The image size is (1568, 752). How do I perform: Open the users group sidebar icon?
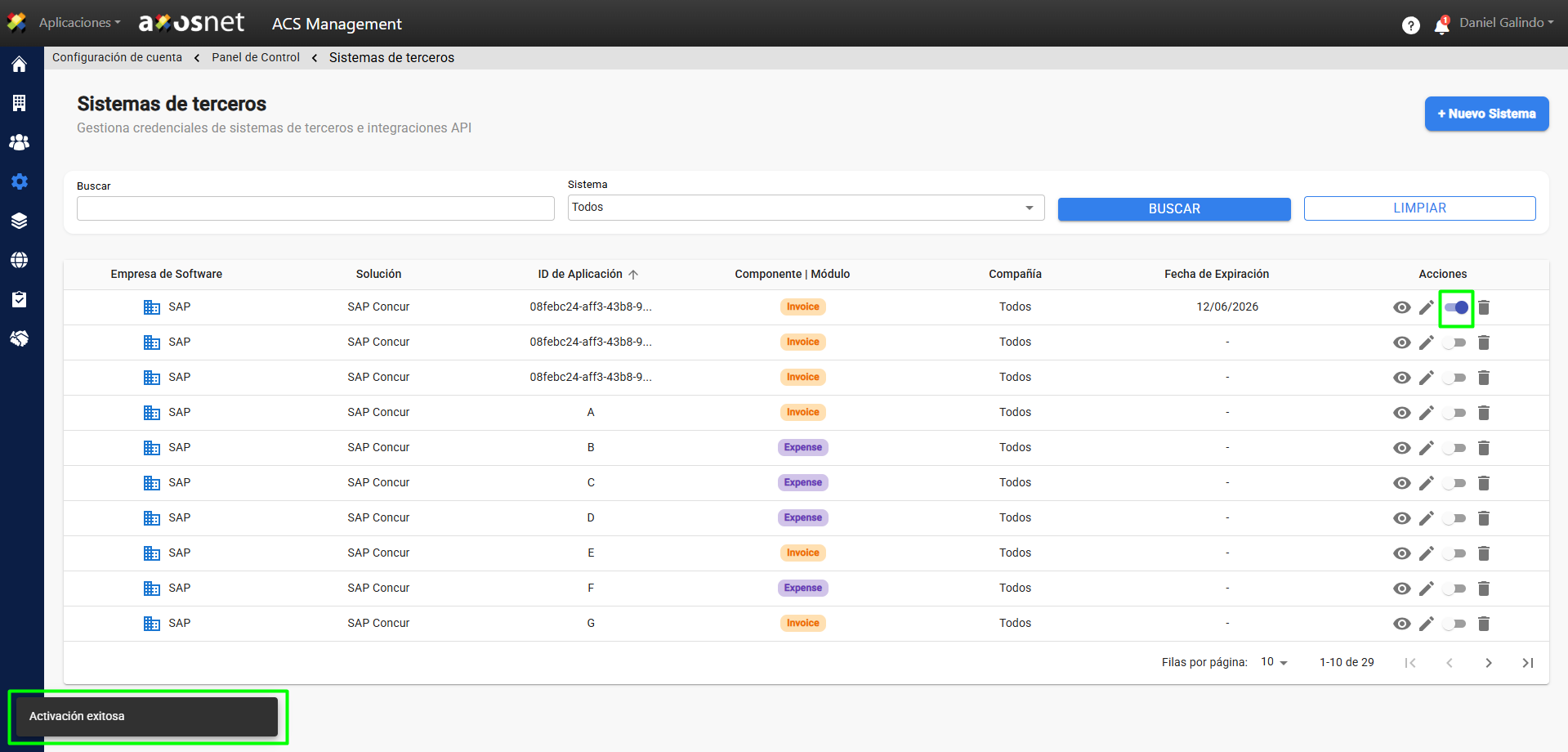[x=20, y=142]
